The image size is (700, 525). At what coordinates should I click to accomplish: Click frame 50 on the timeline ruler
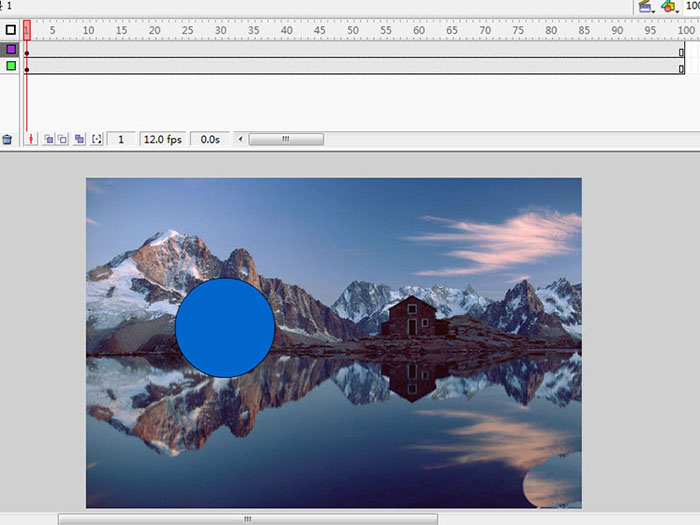(352, 30)
